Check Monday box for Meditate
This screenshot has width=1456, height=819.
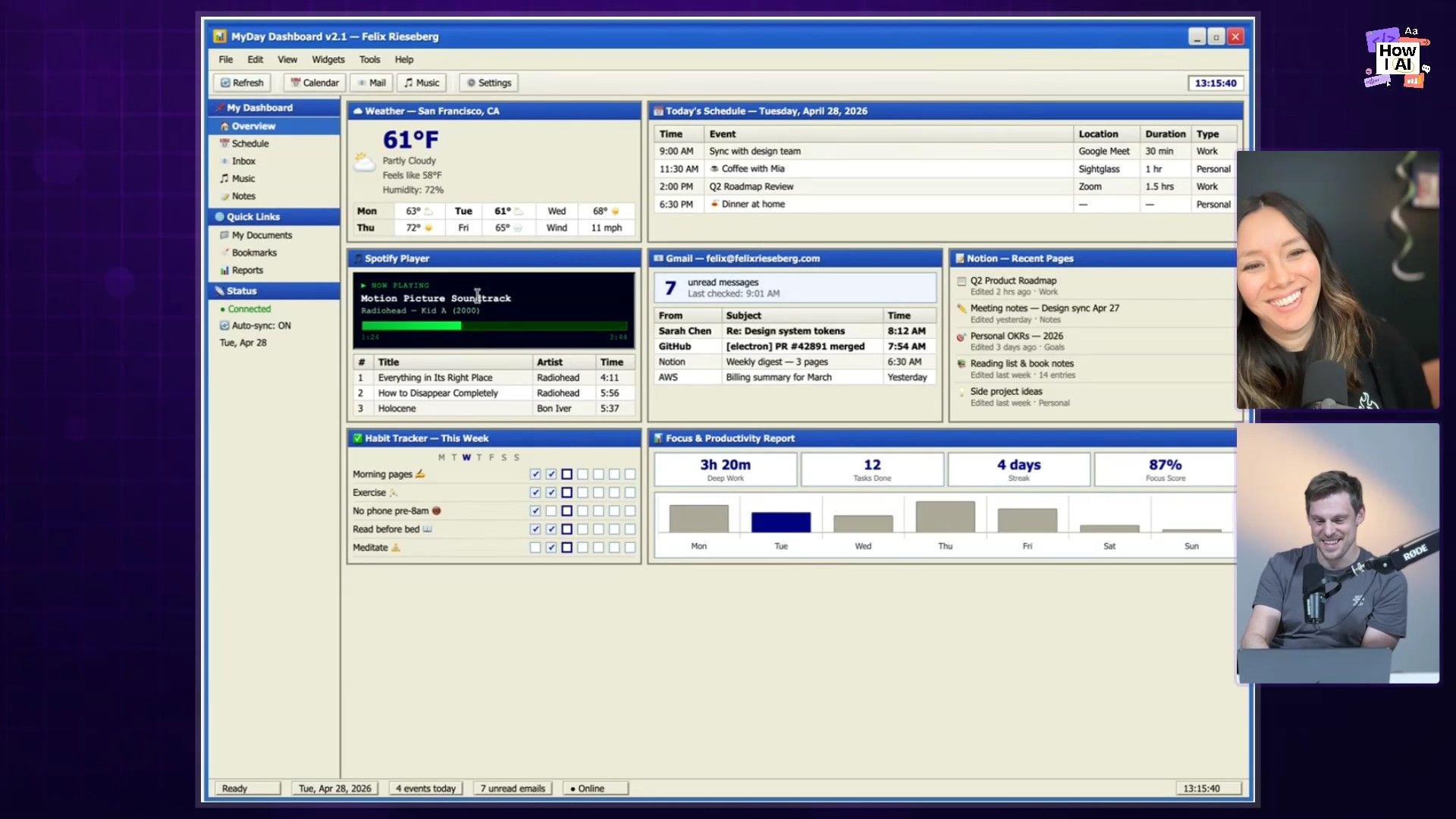[535, 548]
